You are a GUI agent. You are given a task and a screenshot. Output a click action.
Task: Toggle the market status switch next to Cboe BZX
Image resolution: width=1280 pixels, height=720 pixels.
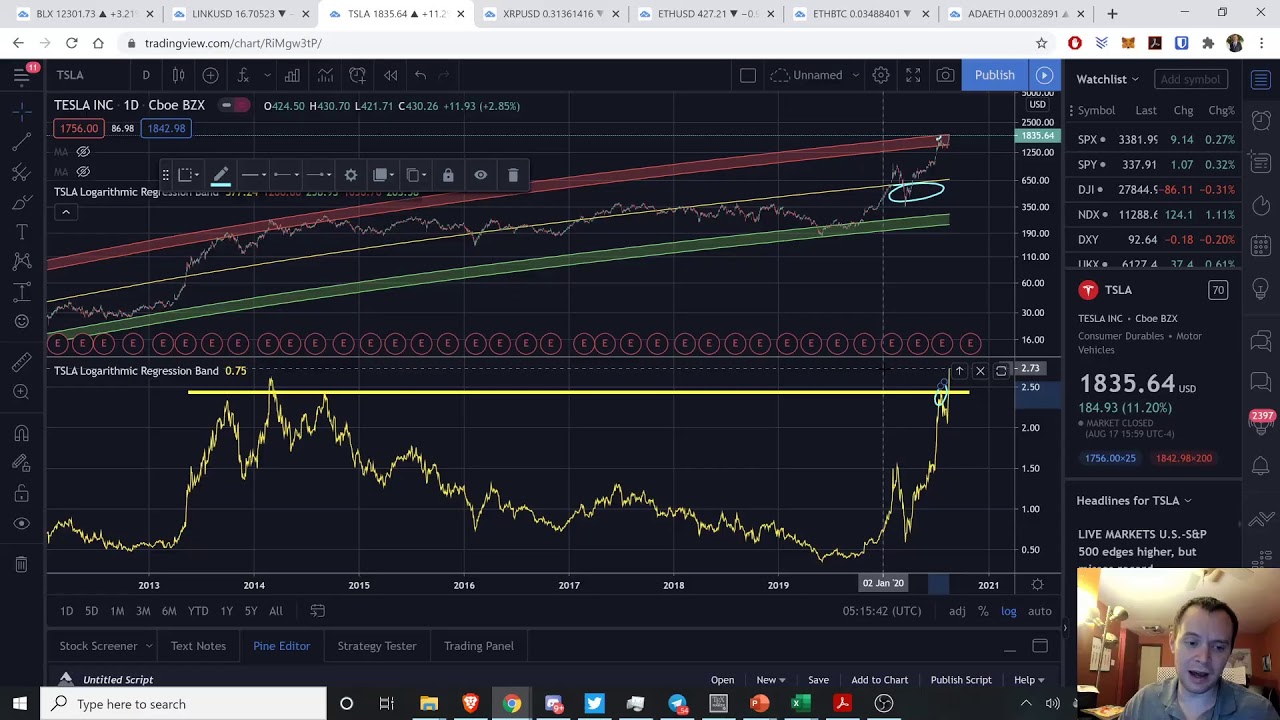coord(234,105)
